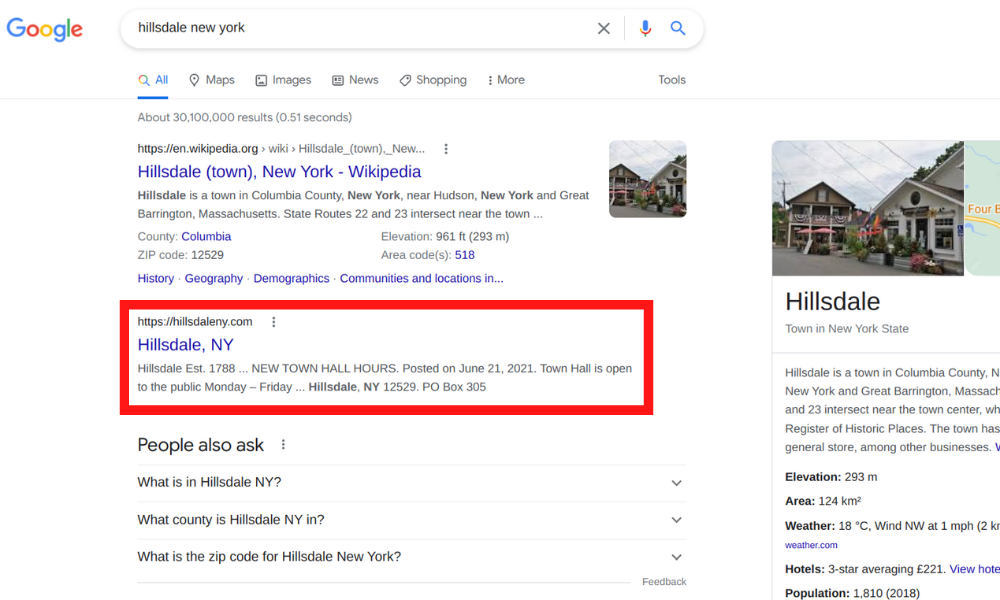Click Elevation: 961 ft (293 m) text
This screenshot has width=1000, height=600.
445,237
